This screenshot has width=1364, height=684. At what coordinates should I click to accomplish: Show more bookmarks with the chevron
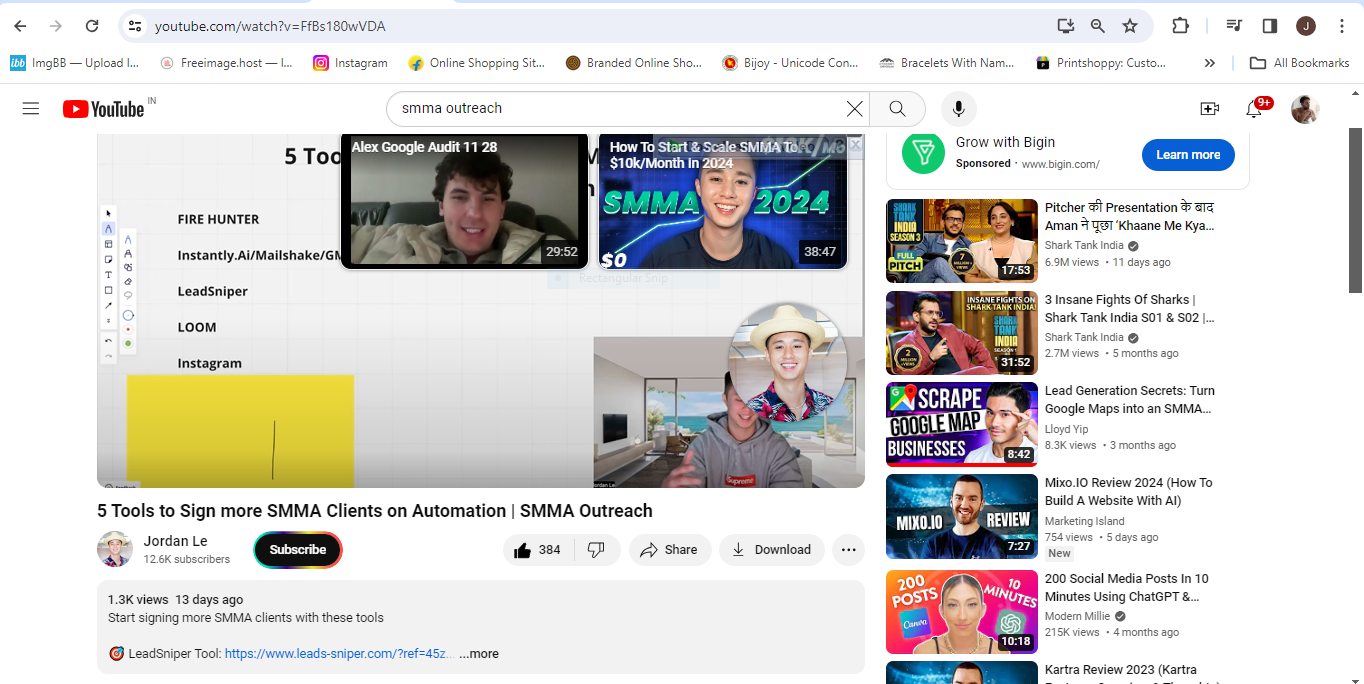[x=1210, y=63]
